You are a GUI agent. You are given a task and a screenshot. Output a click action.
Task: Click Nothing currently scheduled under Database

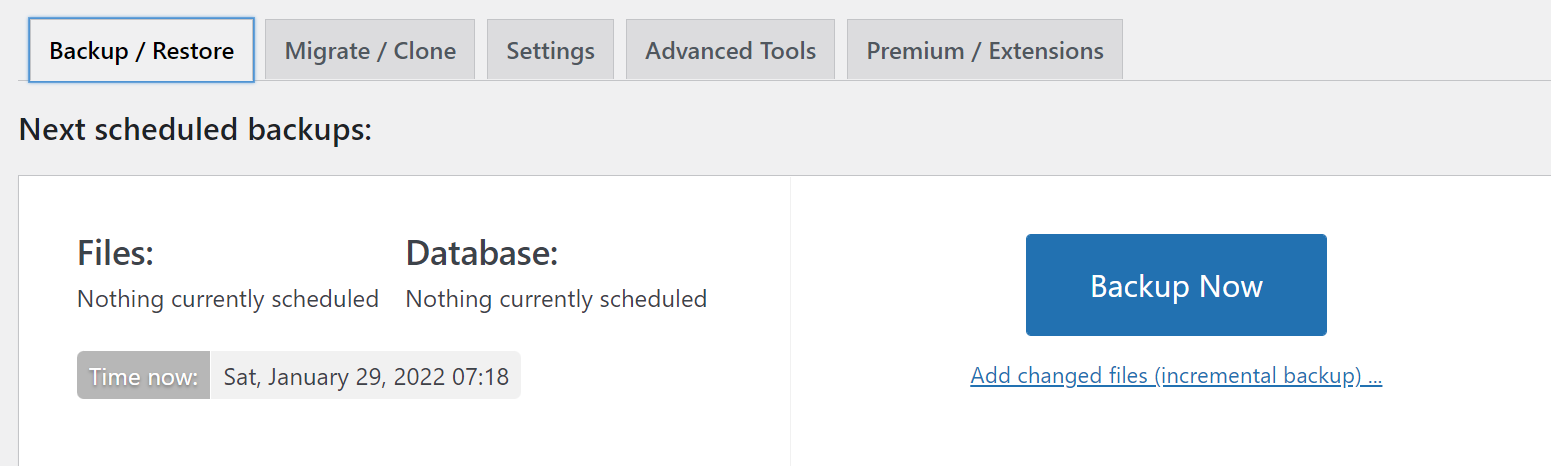(556, 299)
